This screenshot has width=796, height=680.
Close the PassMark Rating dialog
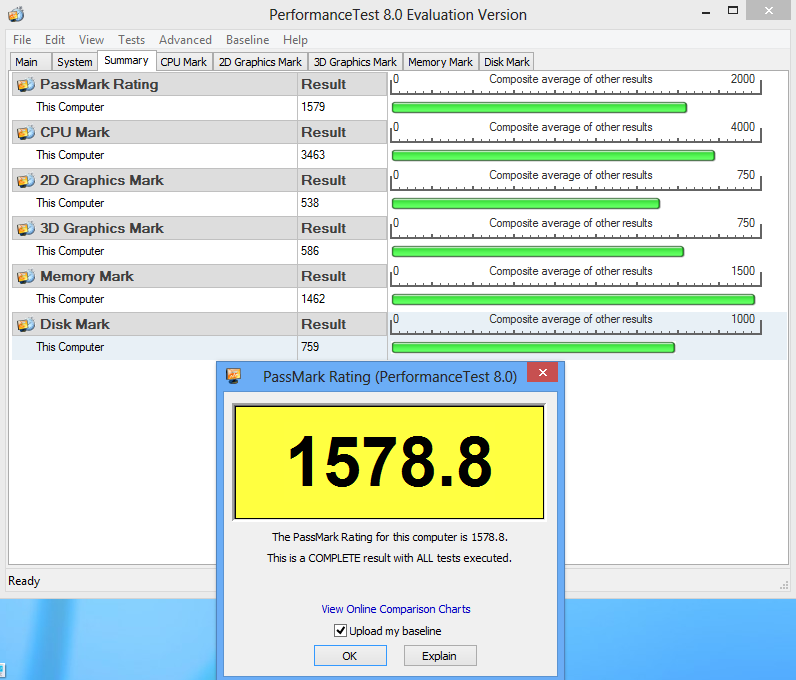coord(543,372)
